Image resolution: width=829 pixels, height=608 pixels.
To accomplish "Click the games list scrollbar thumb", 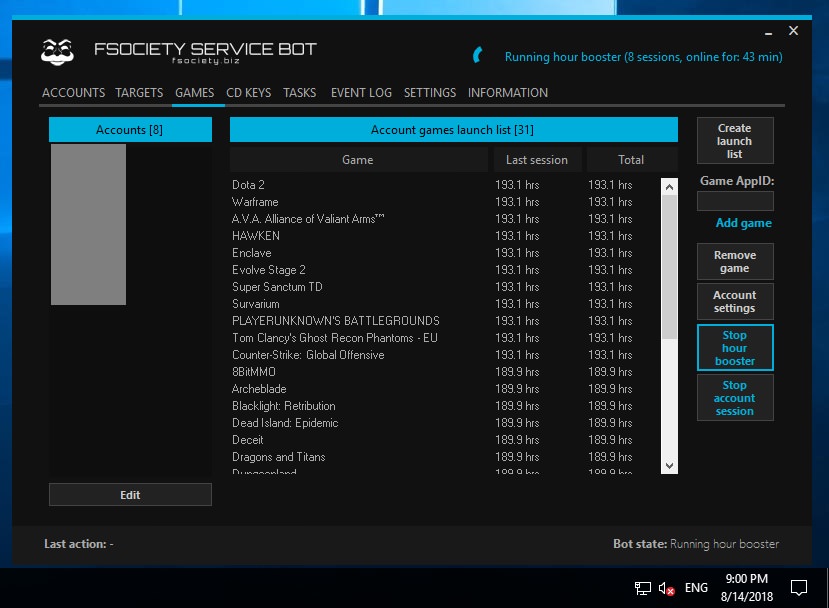I will tap(669, 267).
